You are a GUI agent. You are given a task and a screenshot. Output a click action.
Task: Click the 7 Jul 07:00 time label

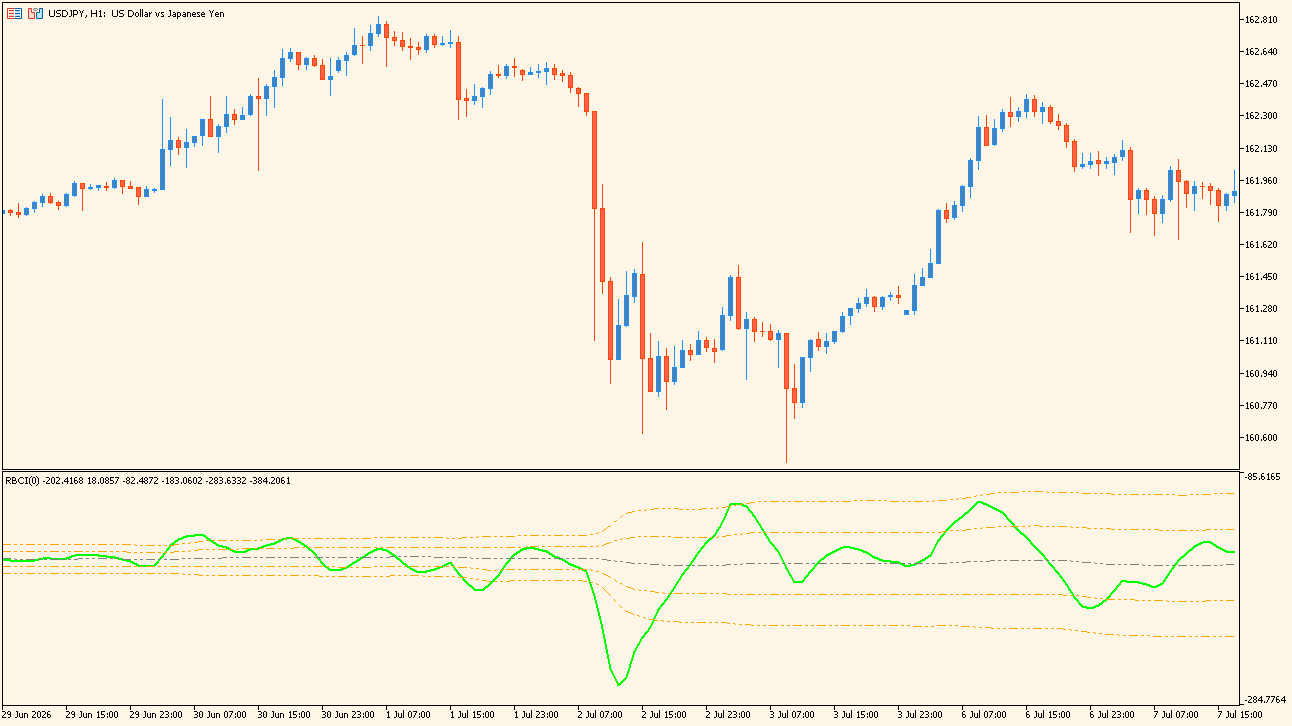1177,716
